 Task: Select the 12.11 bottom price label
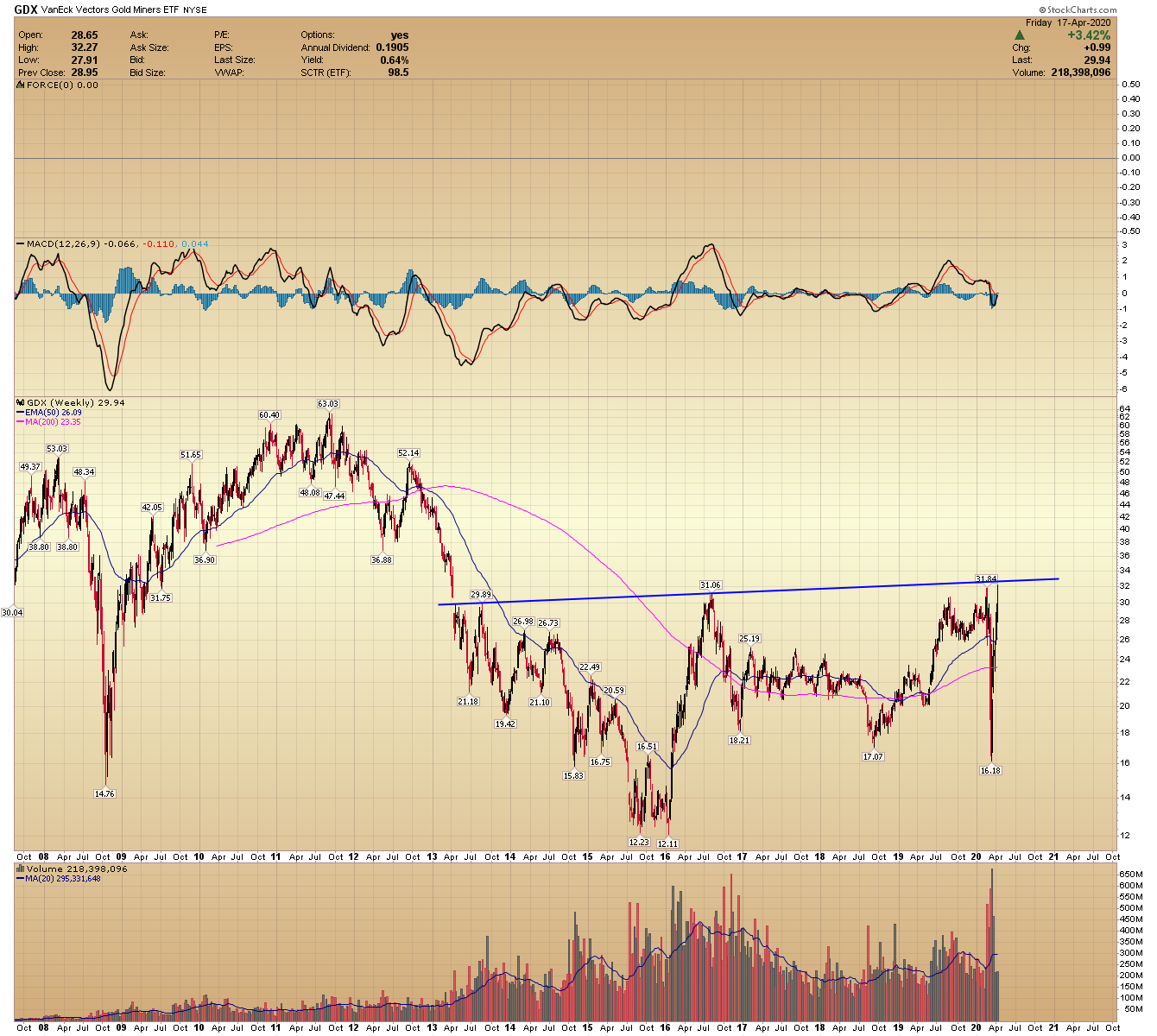point(667,843)
